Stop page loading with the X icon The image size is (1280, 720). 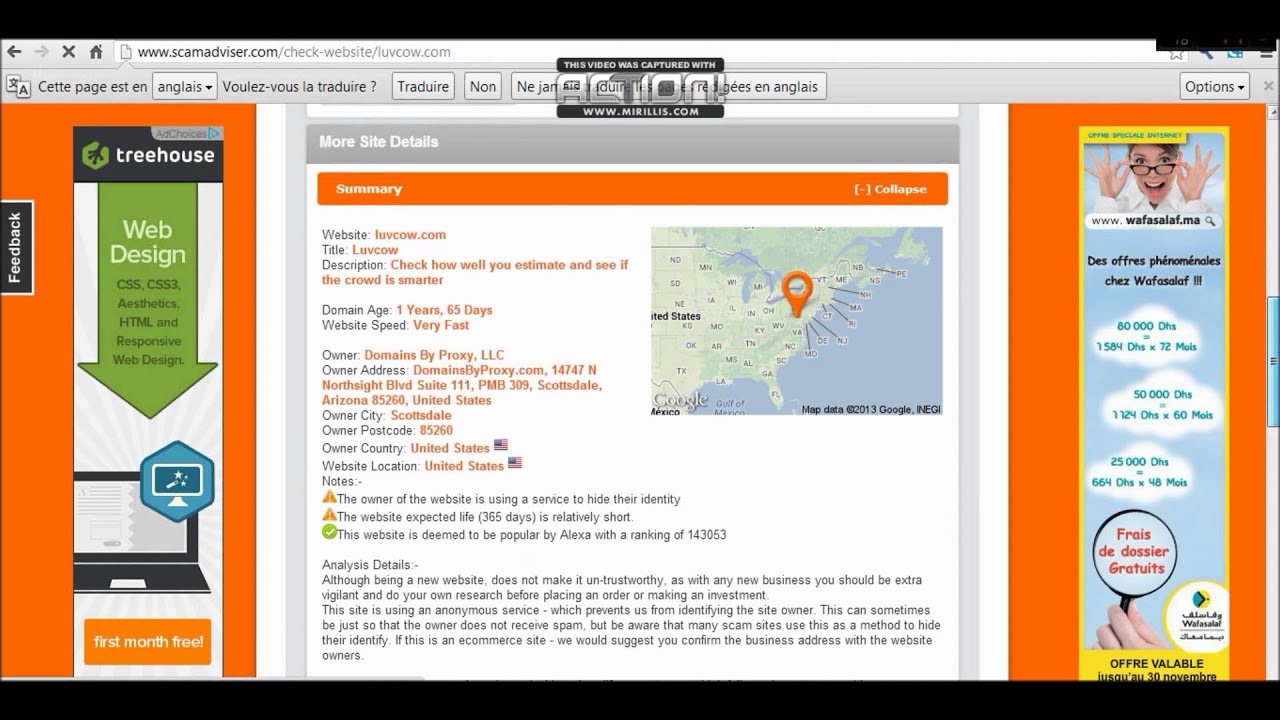69,52
